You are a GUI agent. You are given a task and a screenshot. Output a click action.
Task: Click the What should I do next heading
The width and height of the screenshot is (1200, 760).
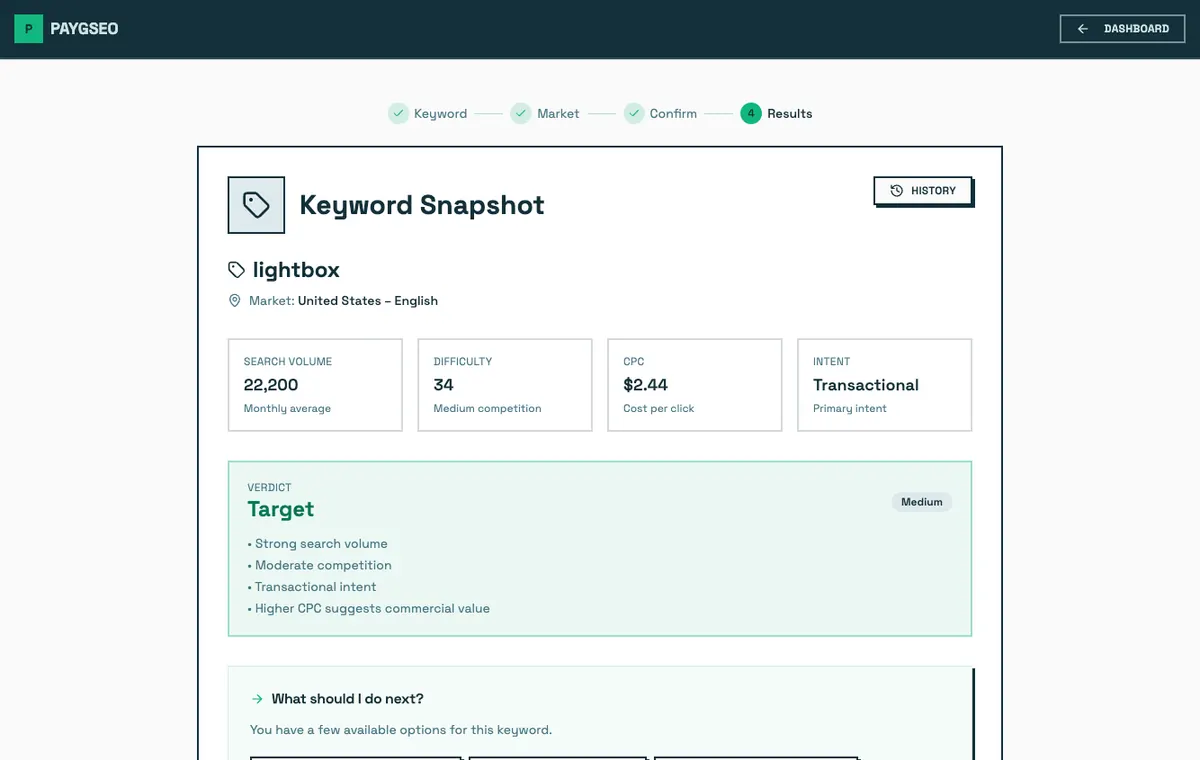coord(348,699)
